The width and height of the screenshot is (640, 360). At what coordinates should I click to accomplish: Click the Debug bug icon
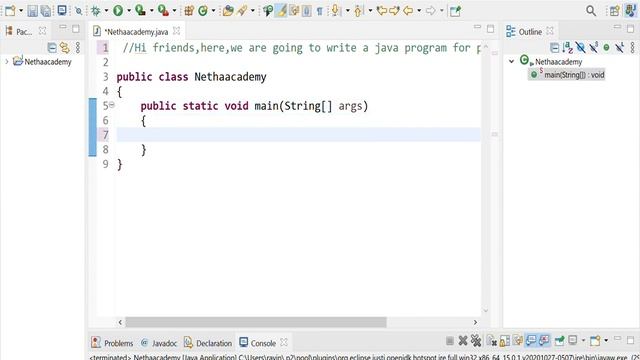click(x=96, y=11)
